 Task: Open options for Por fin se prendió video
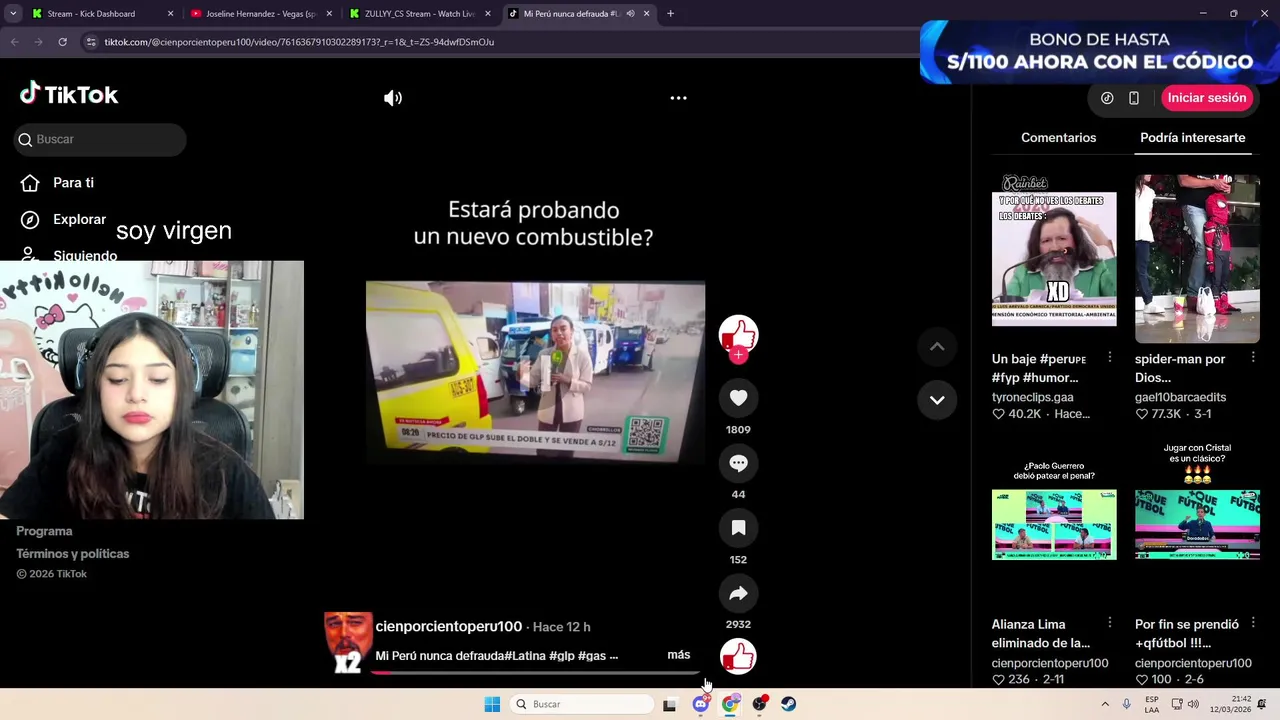click(1253, 624)
